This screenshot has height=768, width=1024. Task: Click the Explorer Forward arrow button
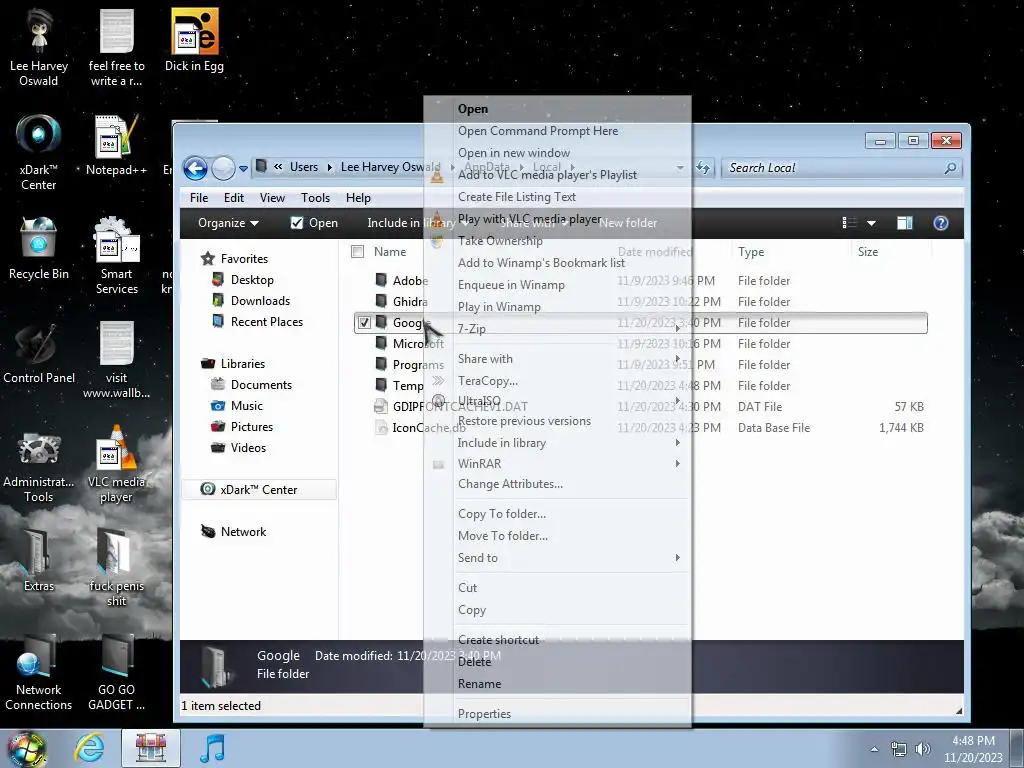(x=223, y=168)
